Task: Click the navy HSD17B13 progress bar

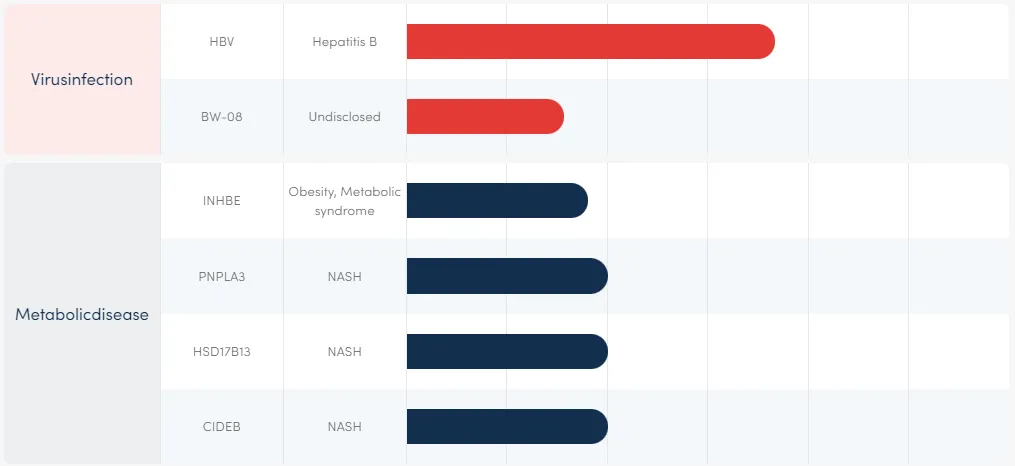Action: coord(507,352)
